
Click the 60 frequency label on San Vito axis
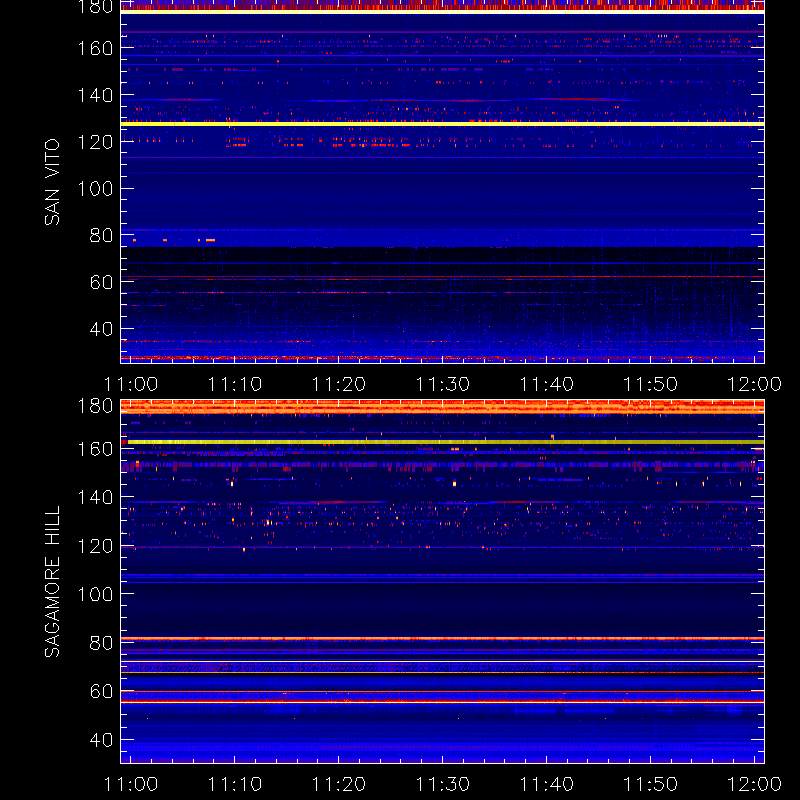tap(102, 282)
